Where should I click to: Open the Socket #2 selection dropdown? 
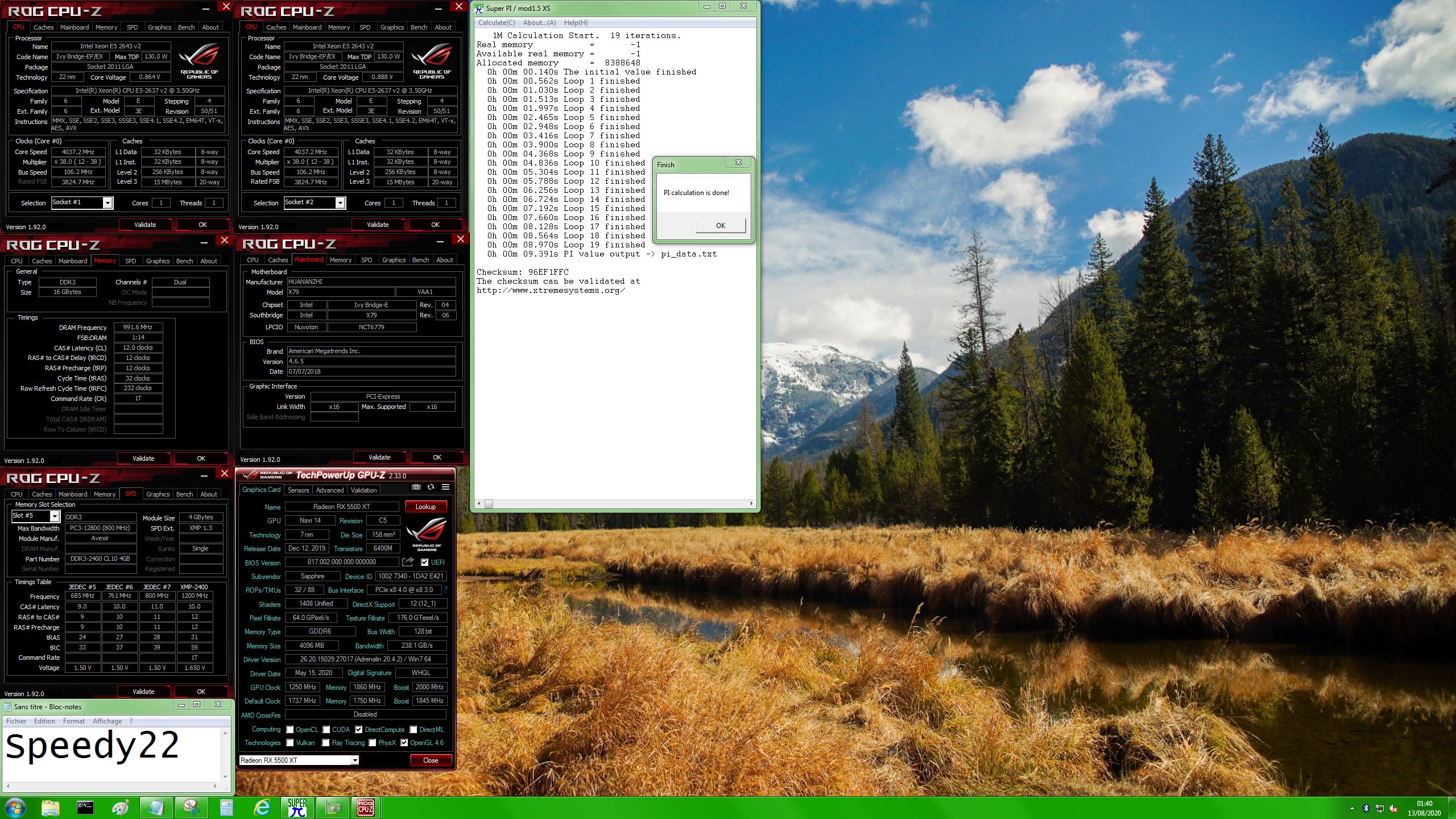pyautogui.click(x=315, y=202)
